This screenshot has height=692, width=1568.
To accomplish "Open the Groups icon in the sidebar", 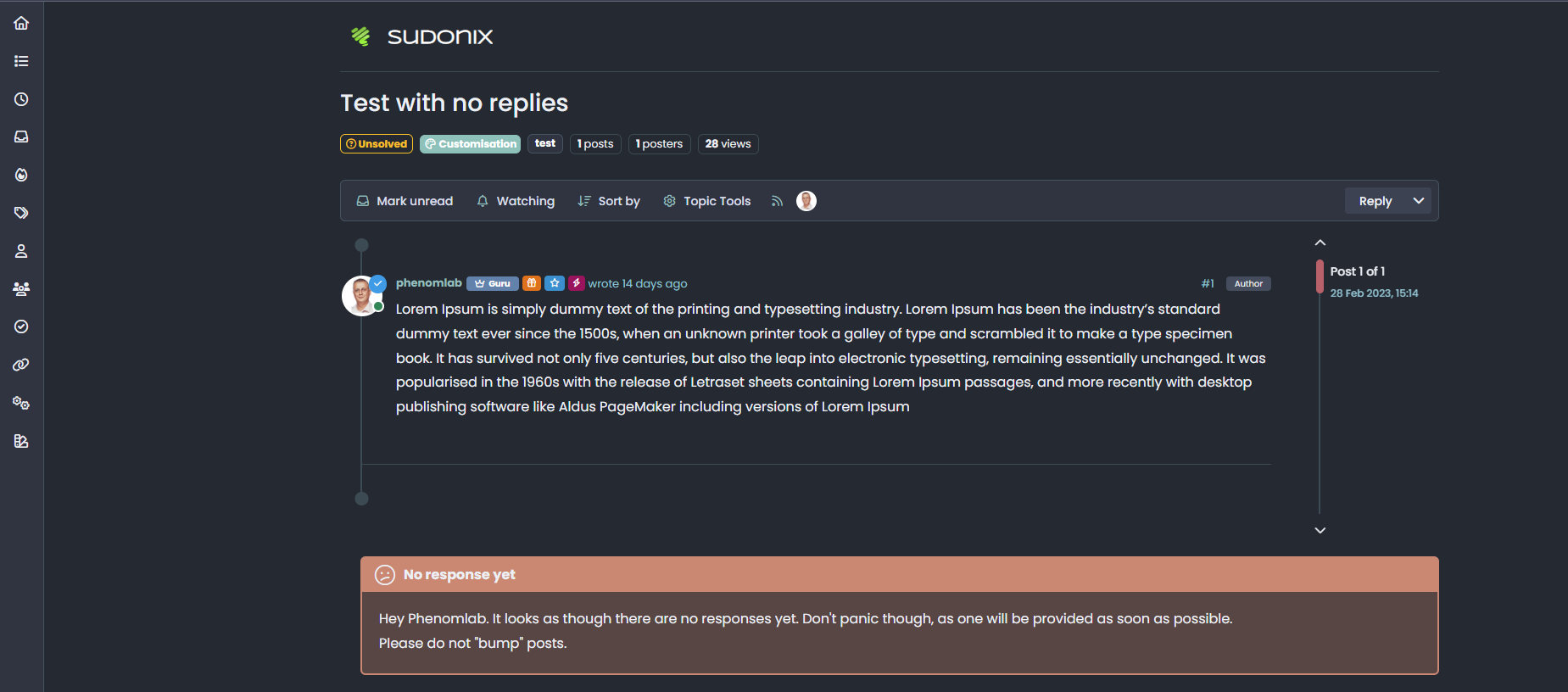I will pos(21,289).
